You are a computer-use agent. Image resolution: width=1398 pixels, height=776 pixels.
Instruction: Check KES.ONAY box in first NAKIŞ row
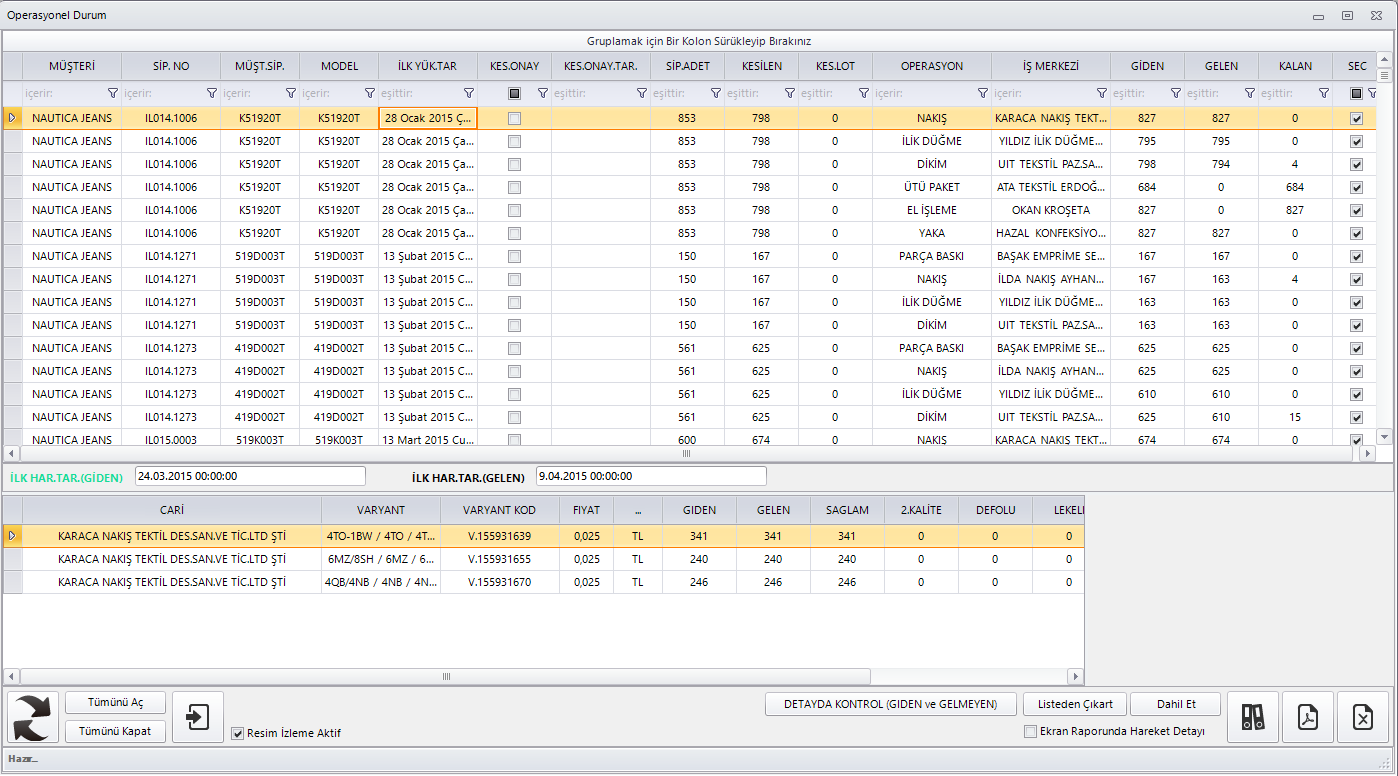(x=514, y=118)
